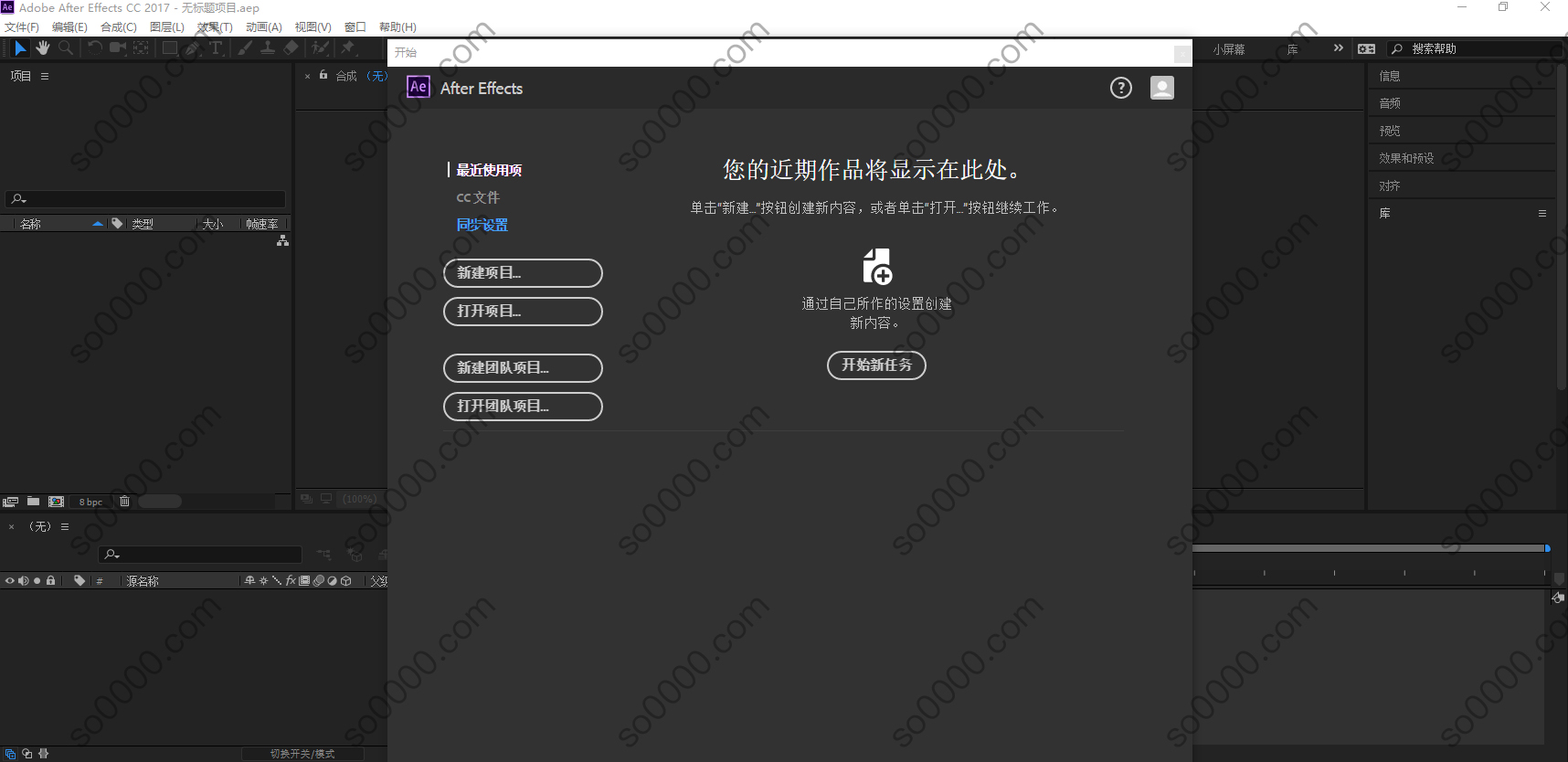Click the 新建项目... button
This screenshot has height=762, width=1568.
pyautogui.click(x=523, y=273)
